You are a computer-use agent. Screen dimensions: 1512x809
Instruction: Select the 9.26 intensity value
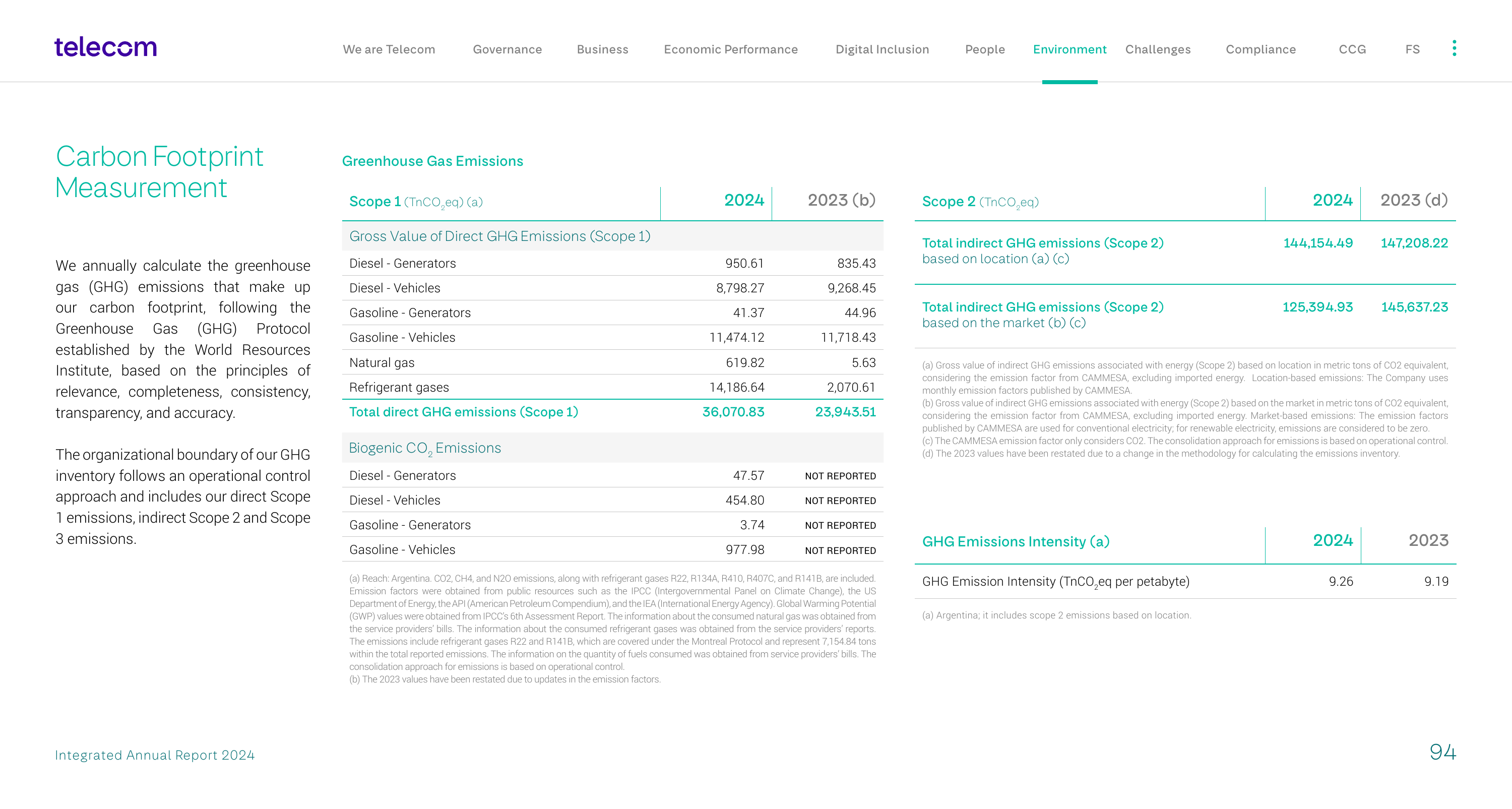[x=1341, y=581]
